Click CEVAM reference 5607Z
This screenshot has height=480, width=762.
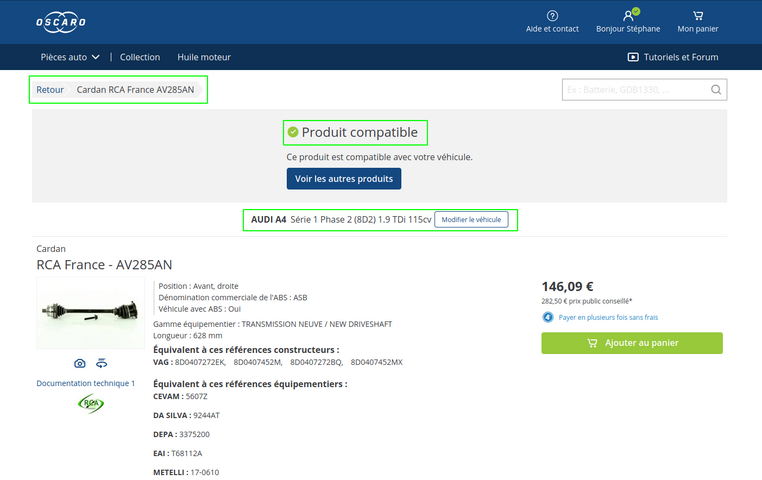196,396
